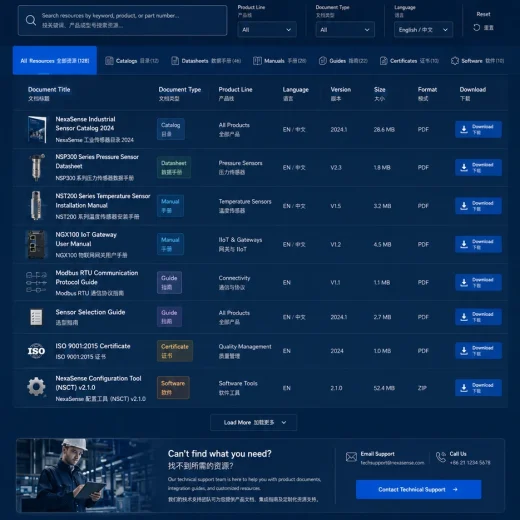520x520 pixels.
Task: Download the NGX100 IoT Gateway User Manual
Action: coord(478,244)
